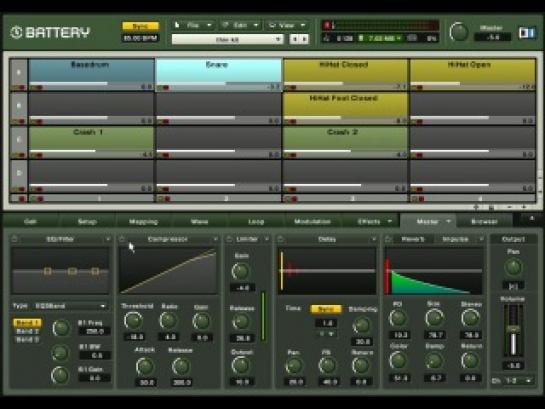The height and width of the screenshot is (409, 545).
Task: Click the Limiter Release knob
Action: 241,322
